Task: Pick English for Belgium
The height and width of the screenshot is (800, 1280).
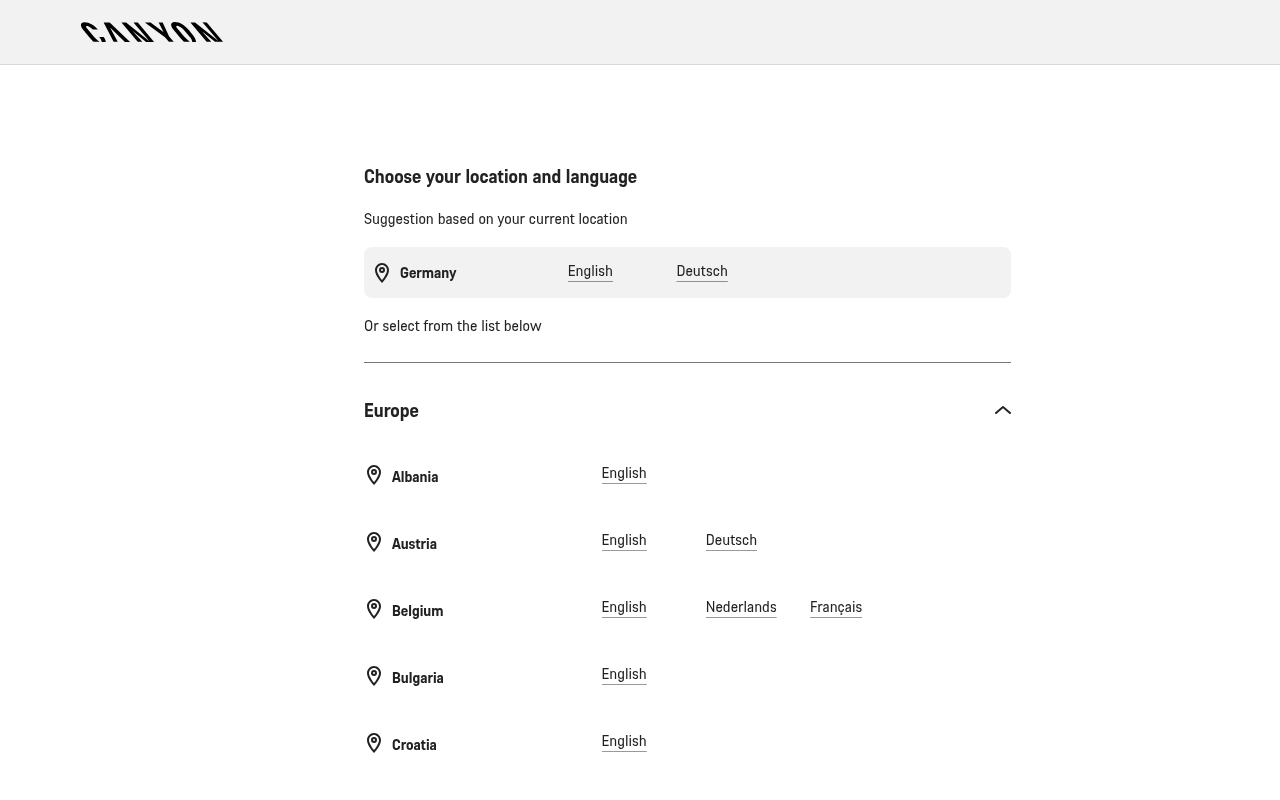Action: pyautogui.click(x=624, y=607)
